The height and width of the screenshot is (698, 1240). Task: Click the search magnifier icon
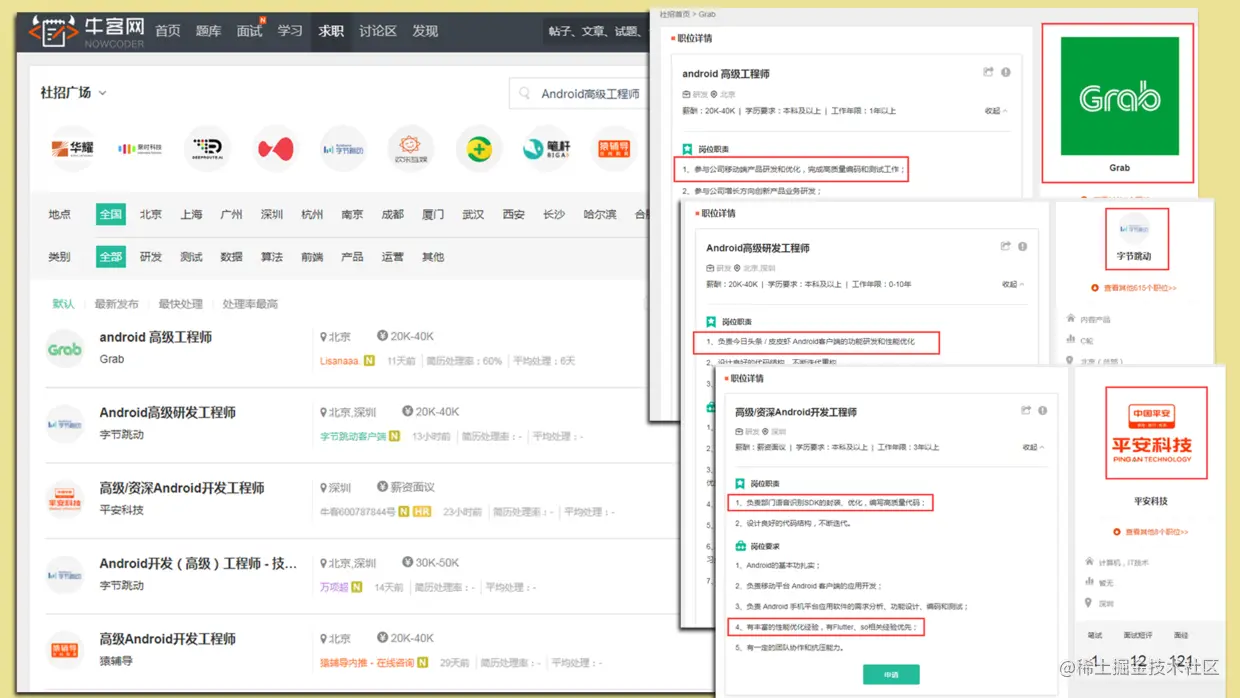(525, 94)
